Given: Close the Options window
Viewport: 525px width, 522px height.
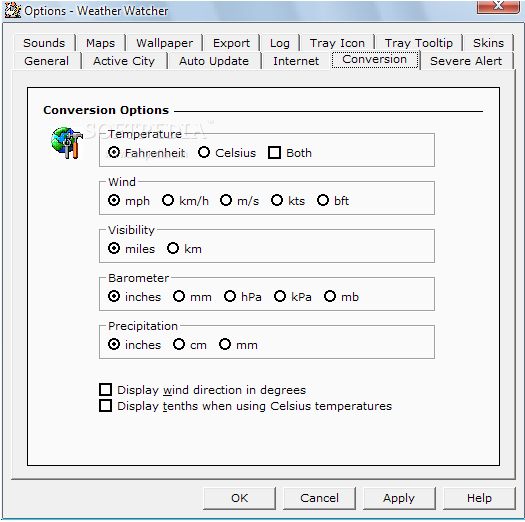Looking at the screenshot, I should 498,6.
